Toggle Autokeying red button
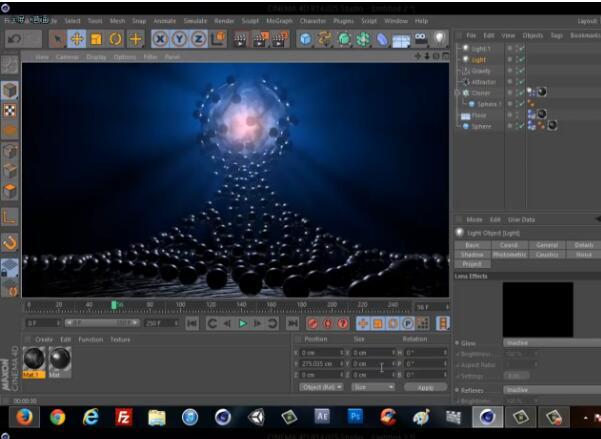Screen dimensions: 601x439 328,324
